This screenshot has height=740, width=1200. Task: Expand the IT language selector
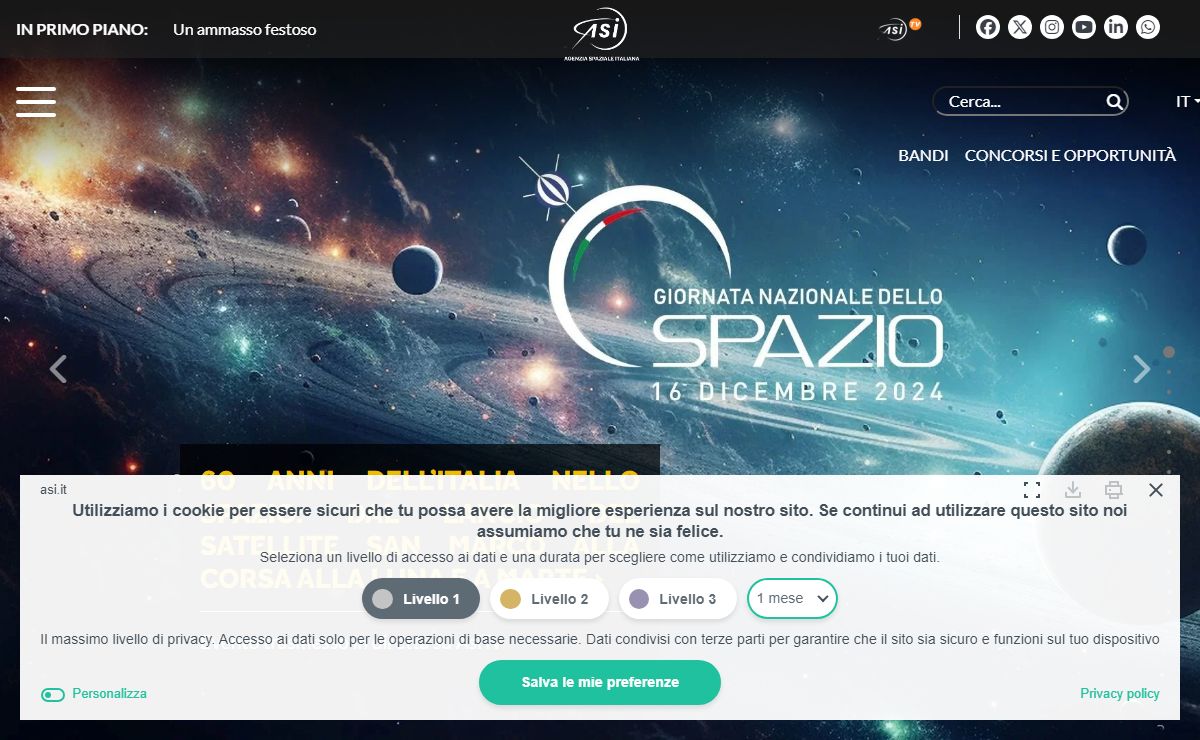tap(1187, 101)
